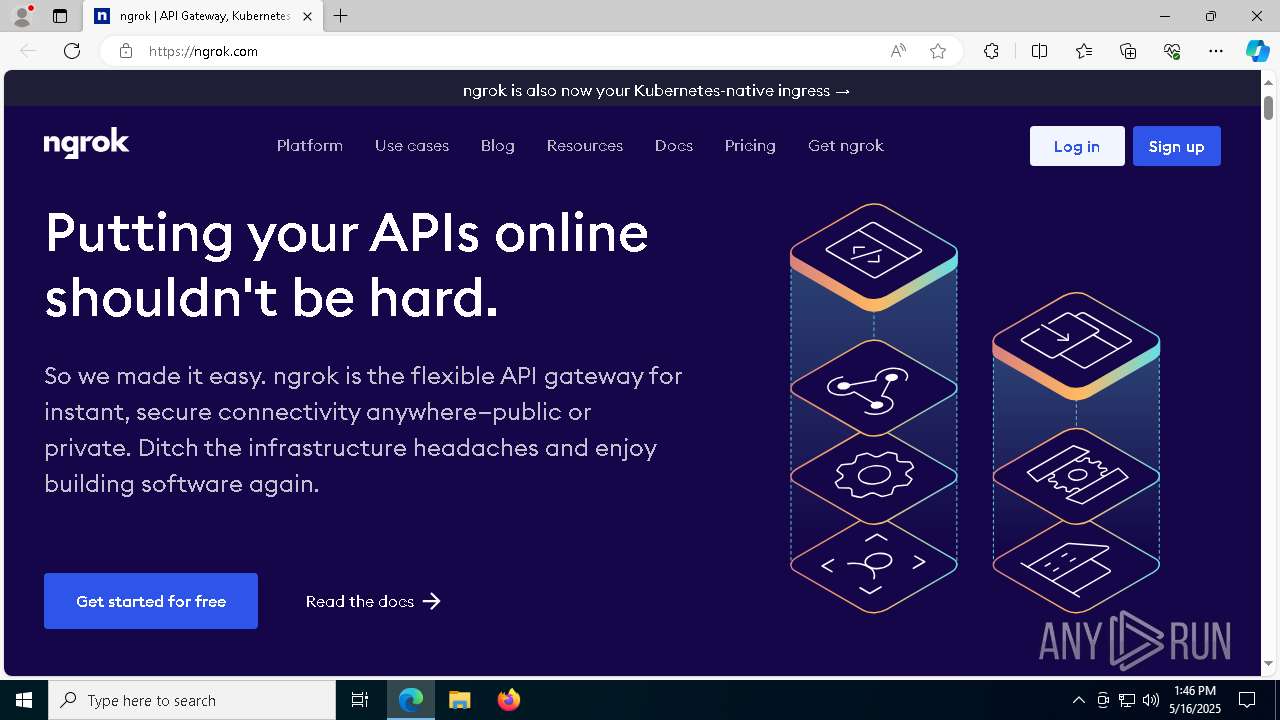
Task: Open the Resources menu
Action: (585, 146)
